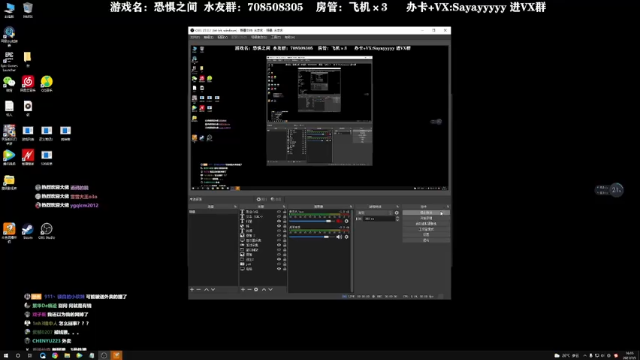Toggle visibility eye of the first source row
The width and height of the screenshot is (640, 360).
[x=279, y=212]
